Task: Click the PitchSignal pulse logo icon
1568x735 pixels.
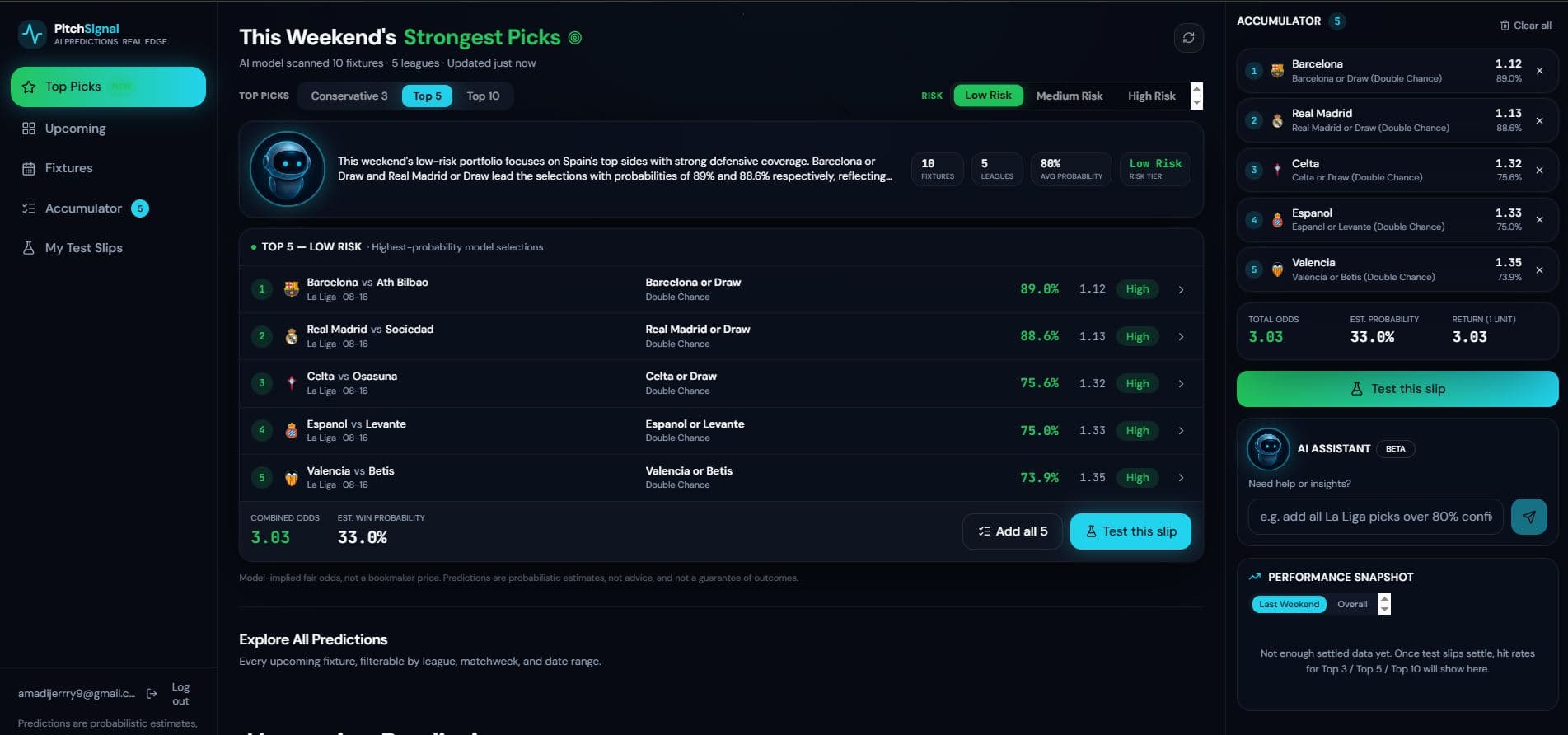Action: point(32,34)
